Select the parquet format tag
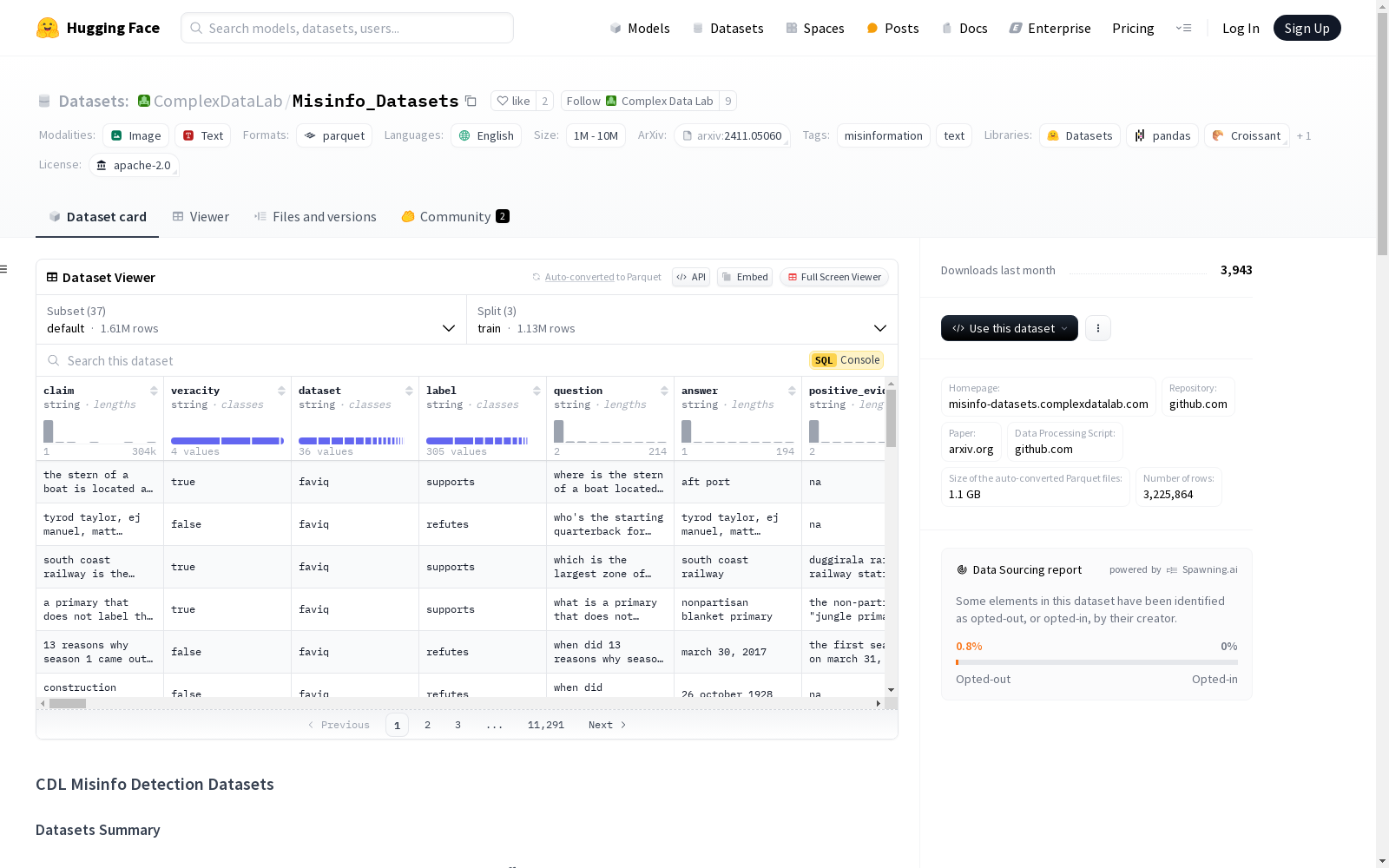This screenshot has width=1389, height=868. [x=334, y=135]
